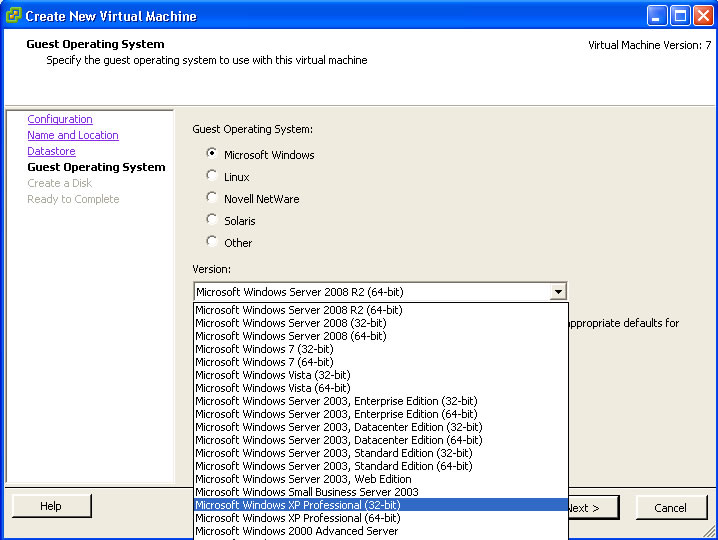
Task: Select Windows Small Business Server 2003
Action: [381, 492]
